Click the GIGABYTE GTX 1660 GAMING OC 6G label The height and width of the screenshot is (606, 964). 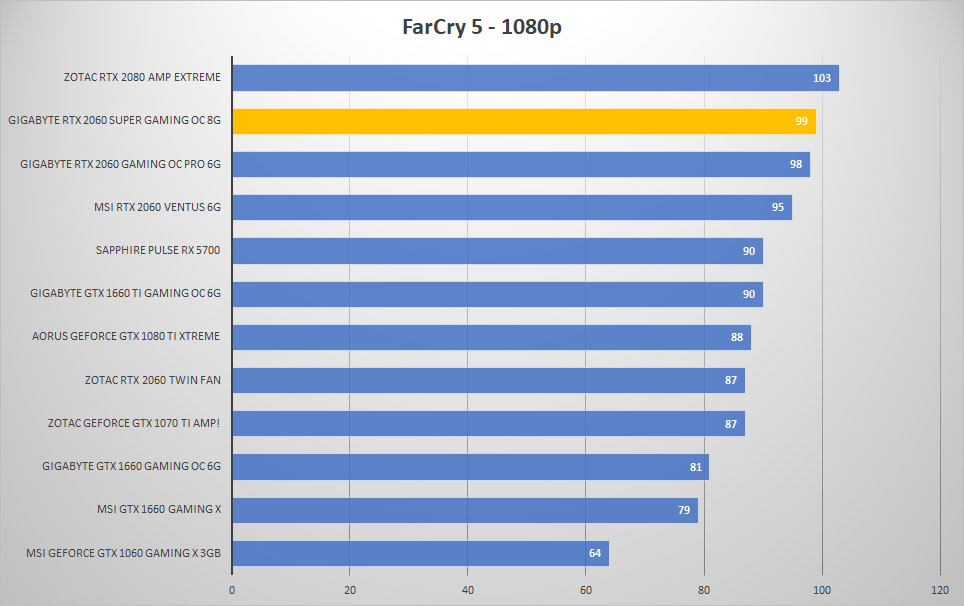pyautogui.click(x=132, y=466)
